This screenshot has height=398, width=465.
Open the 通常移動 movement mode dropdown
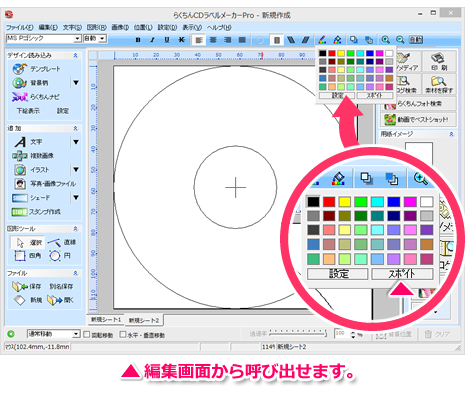[76, 334]
